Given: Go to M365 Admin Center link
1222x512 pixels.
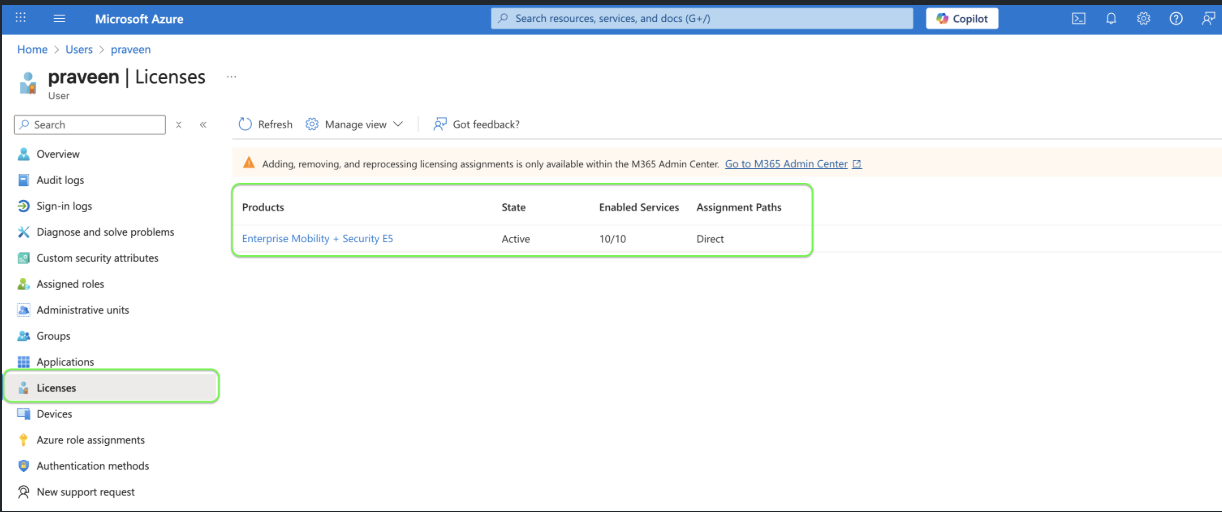Looking at the screenshot, I should tap(786, 164).
